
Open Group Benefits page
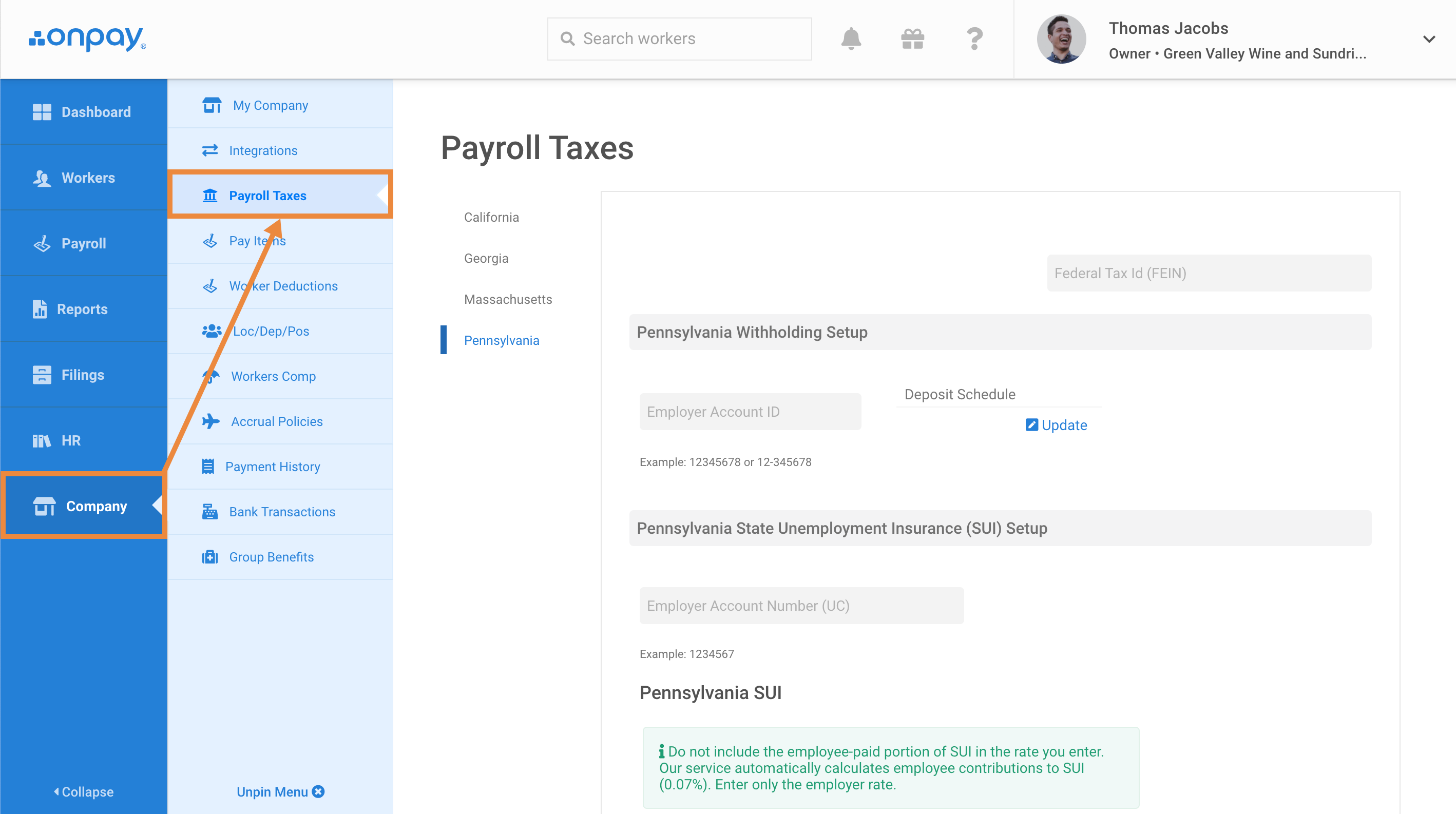(x=280, y=557)
